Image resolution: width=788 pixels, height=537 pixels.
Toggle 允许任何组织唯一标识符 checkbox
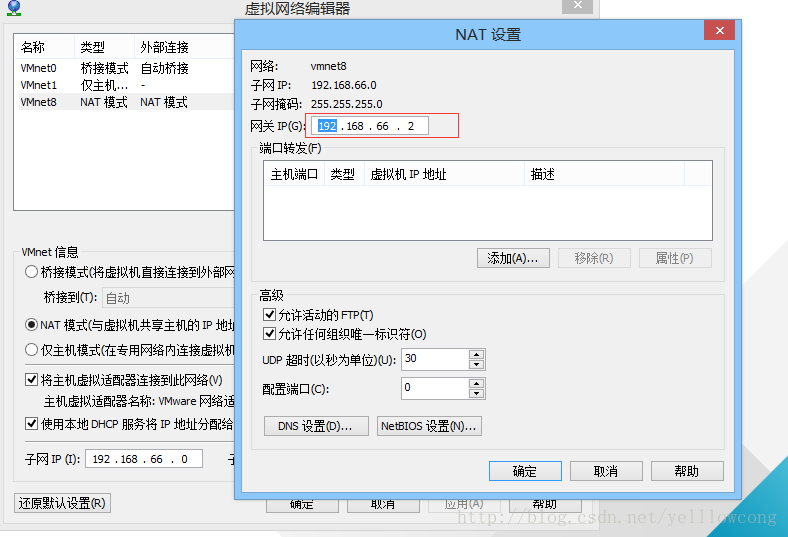pyautogui.click(x=269, y=334)
